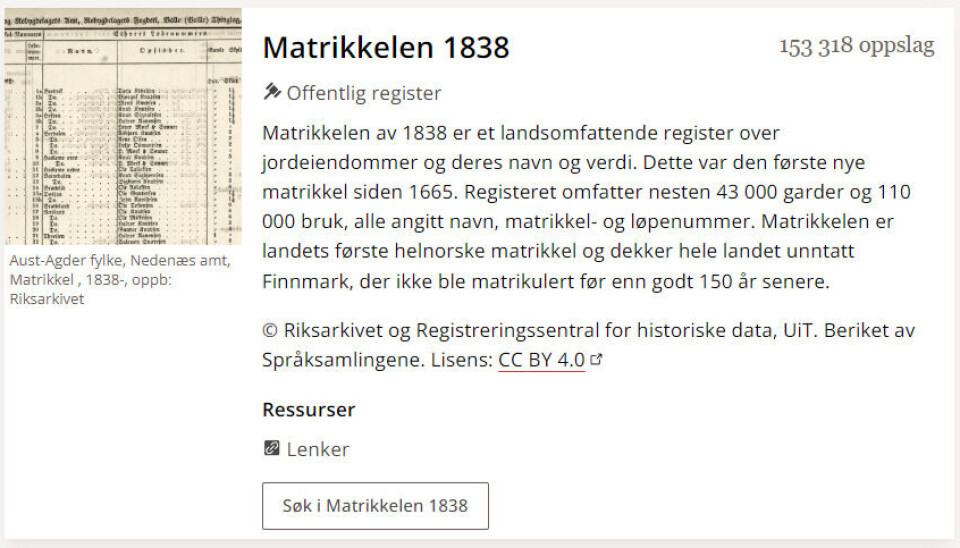
Task: Open the CC BY 4.0 license link
Action: point(541,361)
